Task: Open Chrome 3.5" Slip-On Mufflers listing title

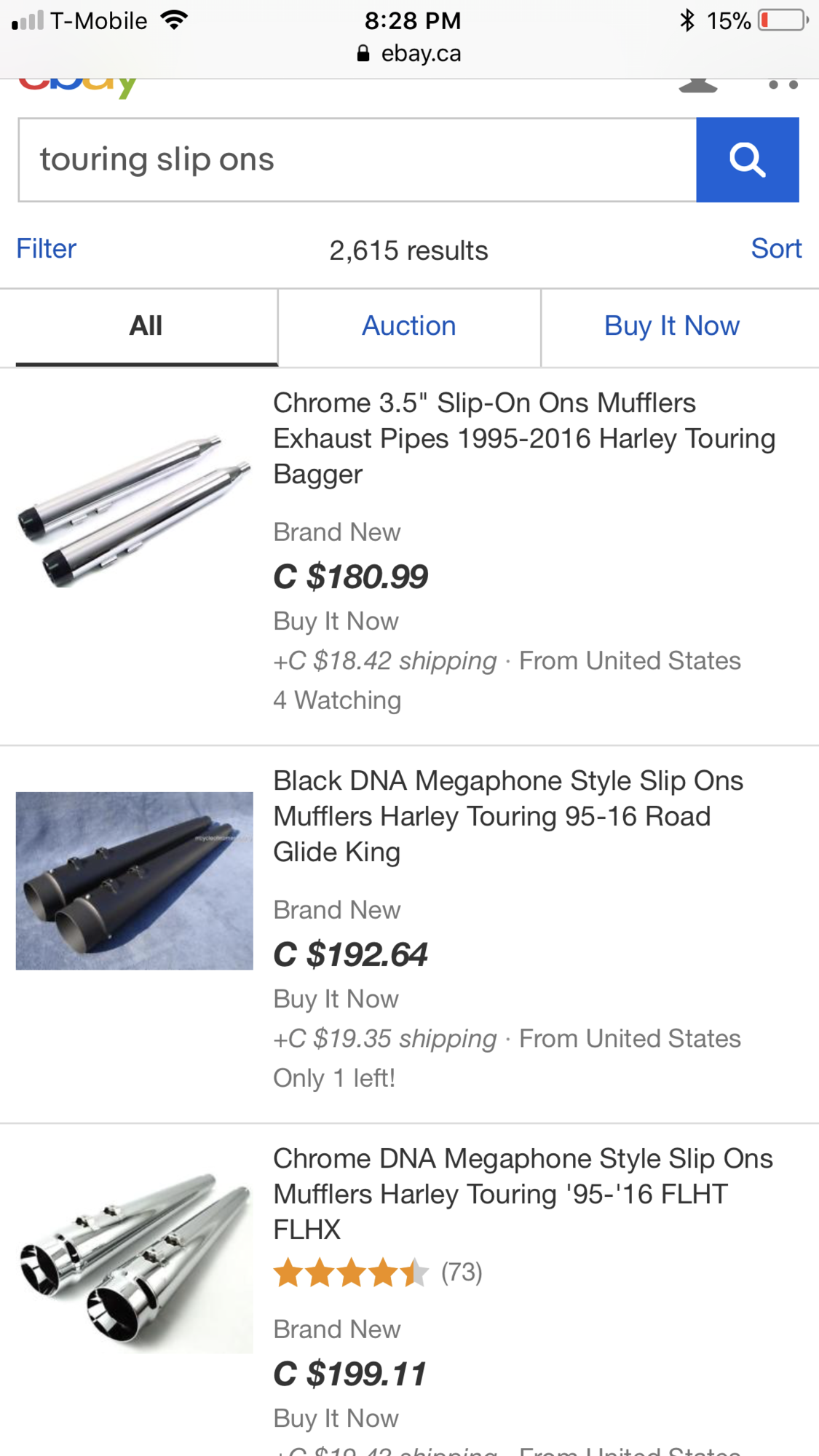Action: (x=524, y=438)
